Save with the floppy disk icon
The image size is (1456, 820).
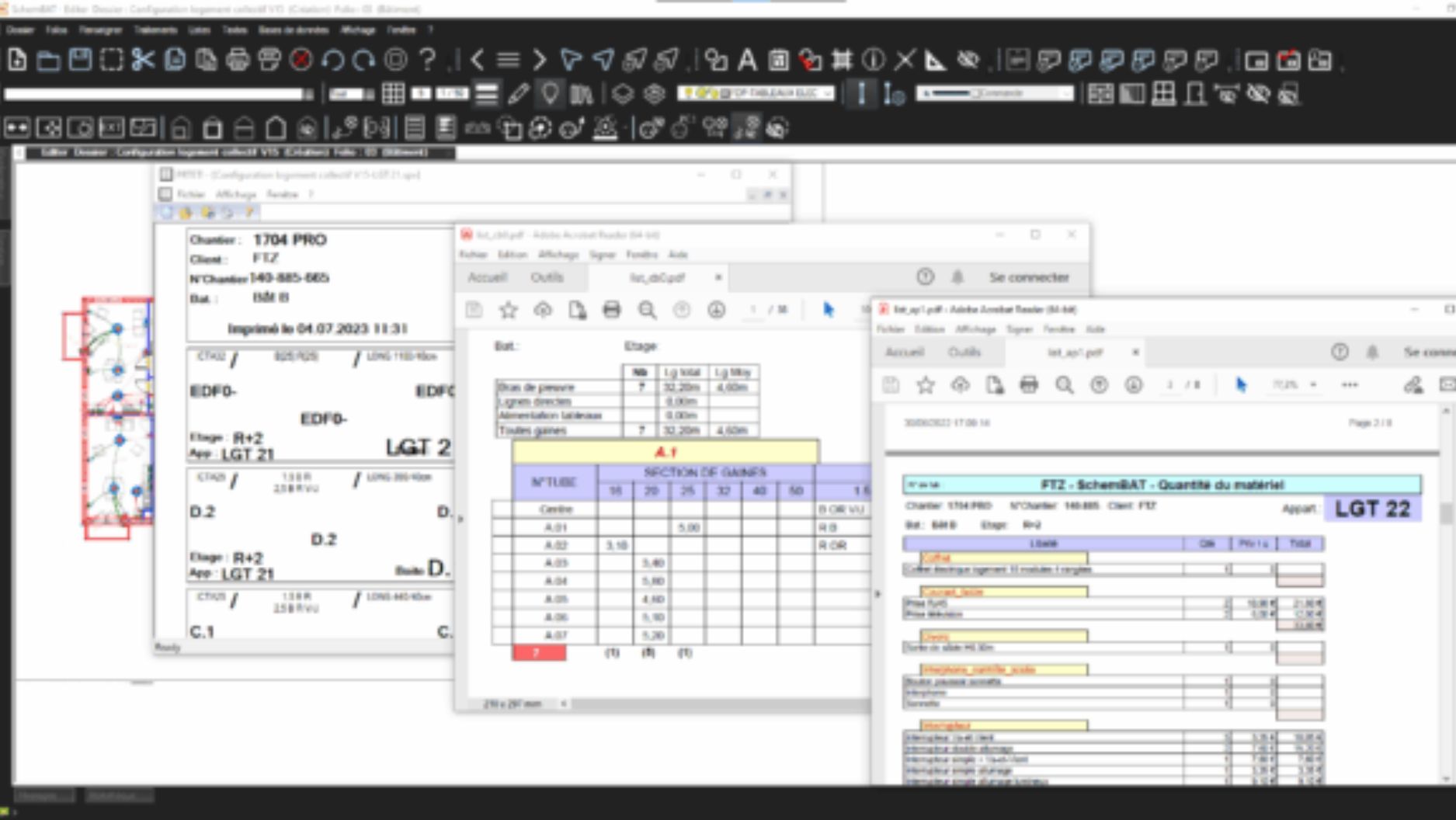[x=80, y=60]
